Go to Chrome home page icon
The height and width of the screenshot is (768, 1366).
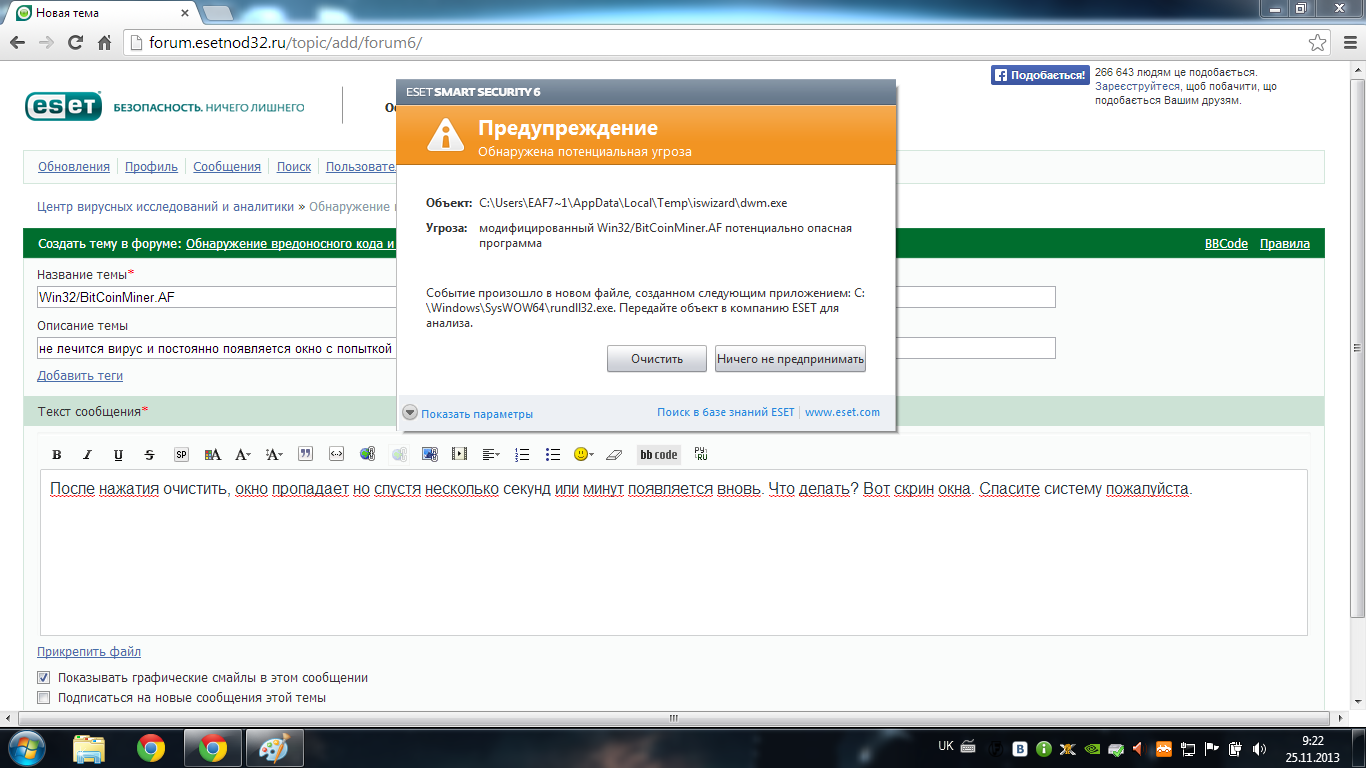pyautogui.click(x=104, y=43)
